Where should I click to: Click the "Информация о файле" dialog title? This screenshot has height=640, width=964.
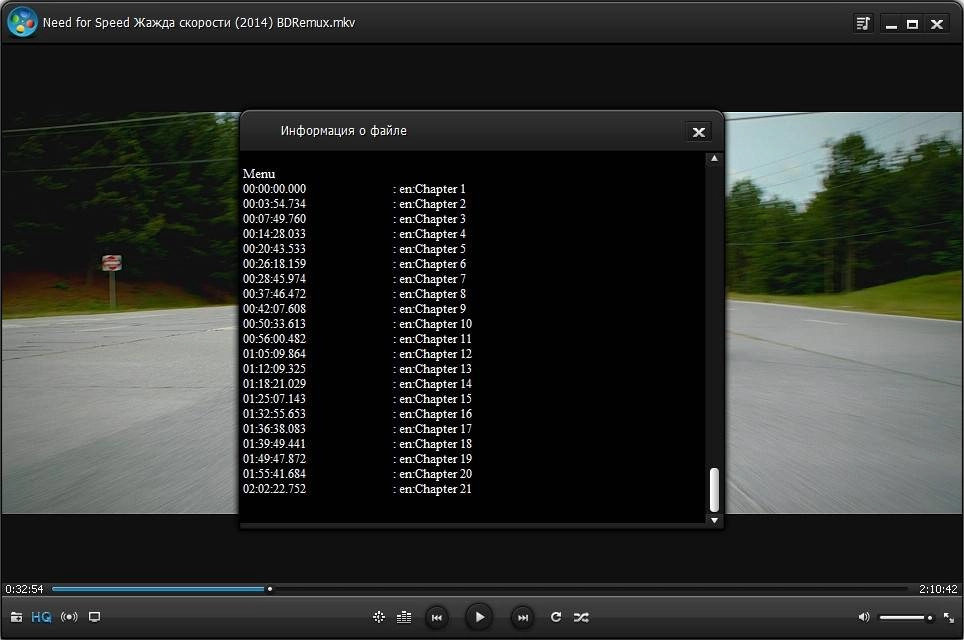[x=344, y=131]
